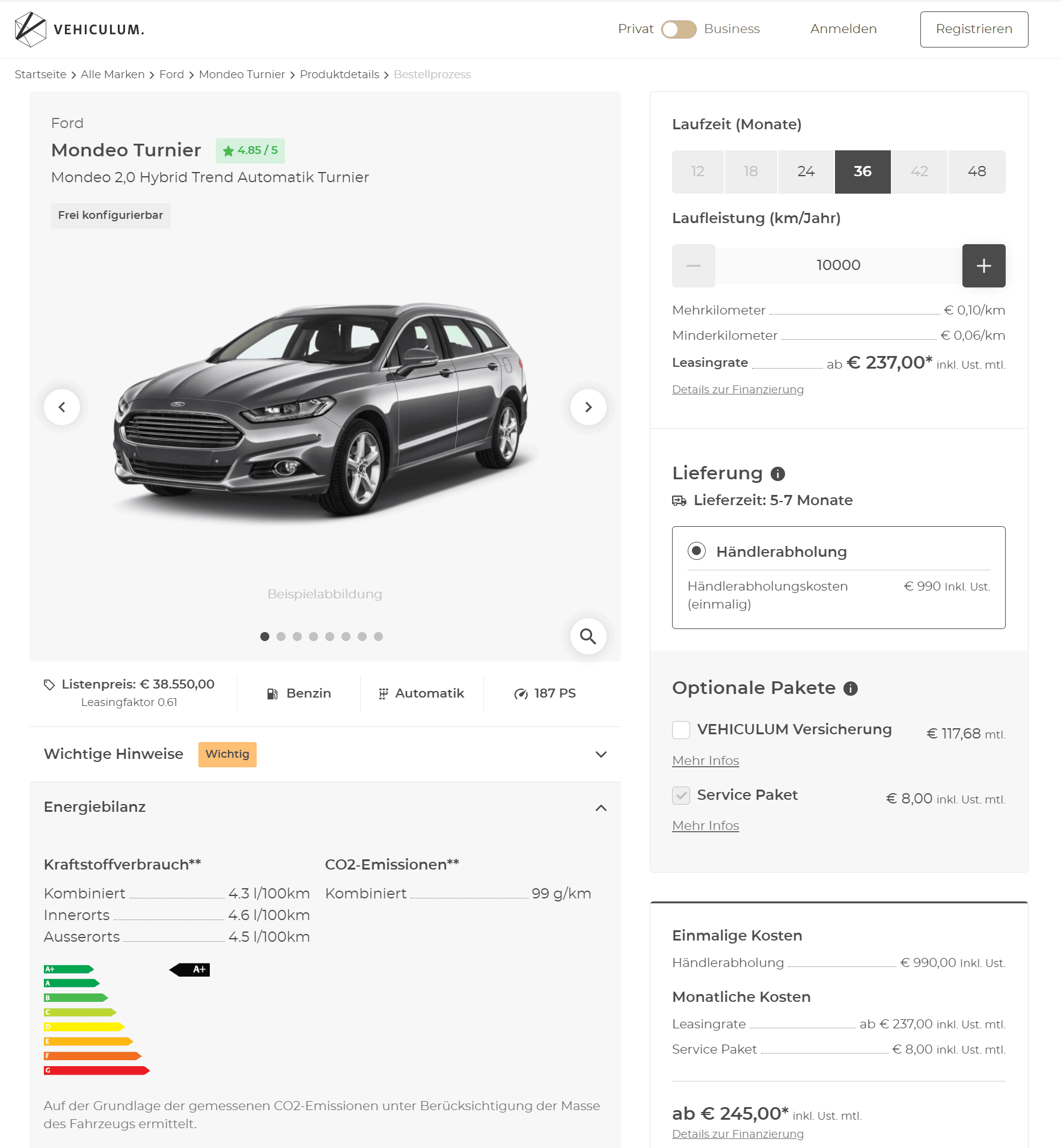Select 18 months duration
Screen dimensions: 1061x1148
click(x=751, y=172)
